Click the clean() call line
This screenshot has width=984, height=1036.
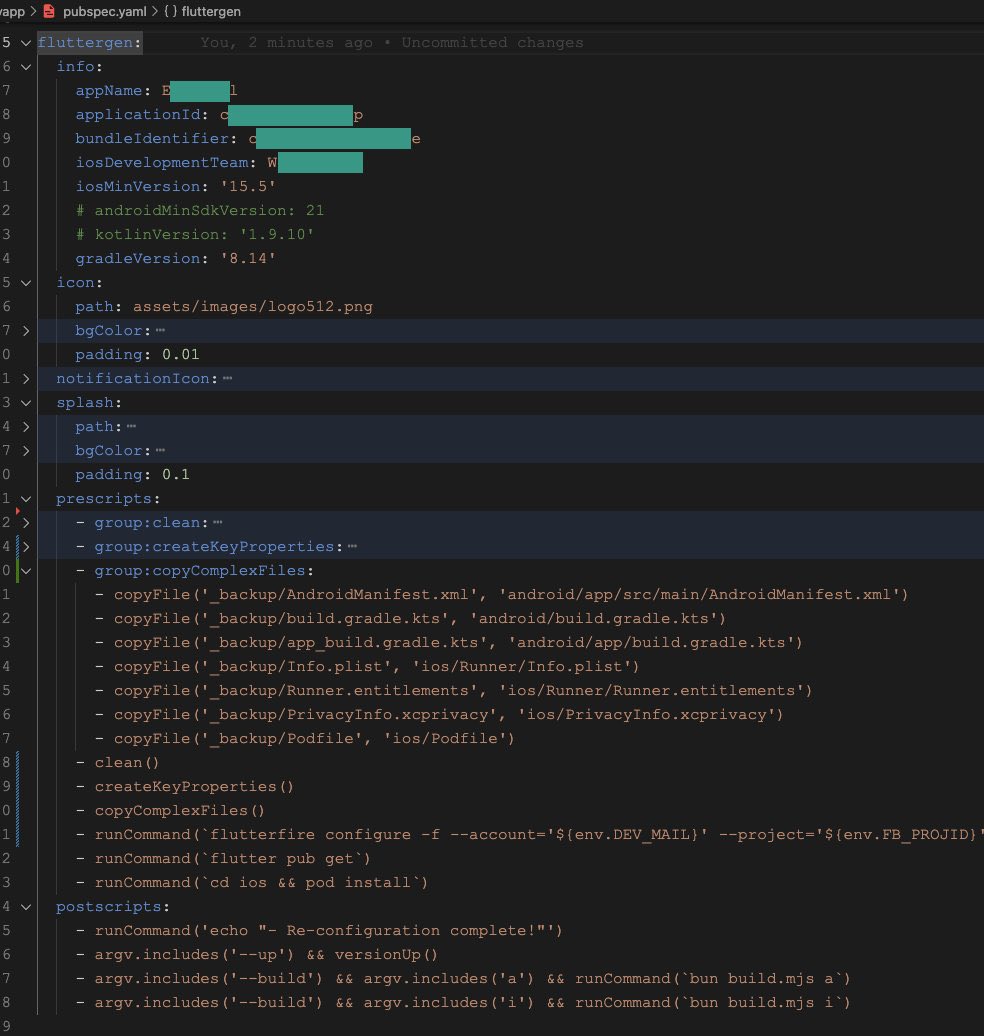(x=118, y=762)
